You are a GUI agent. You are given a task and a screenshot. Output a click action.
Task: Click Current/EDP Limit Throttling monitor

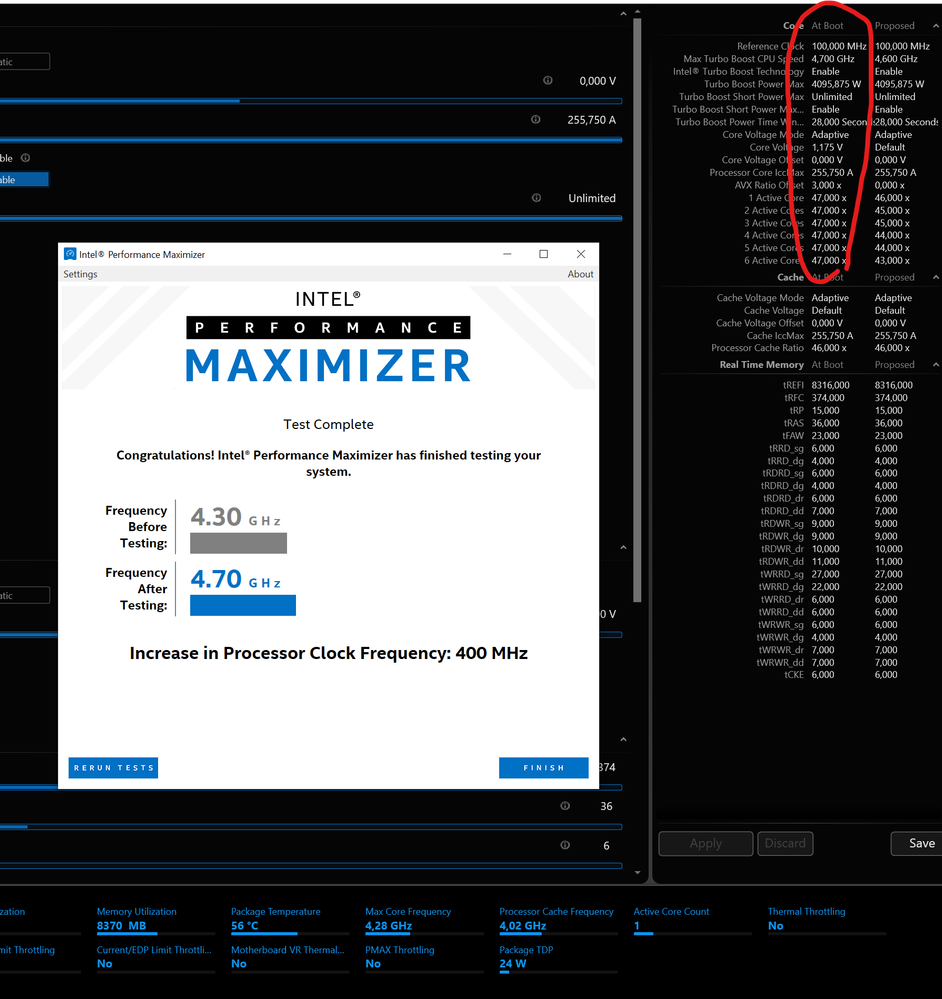pyautogui.click(x=155, y=958)
